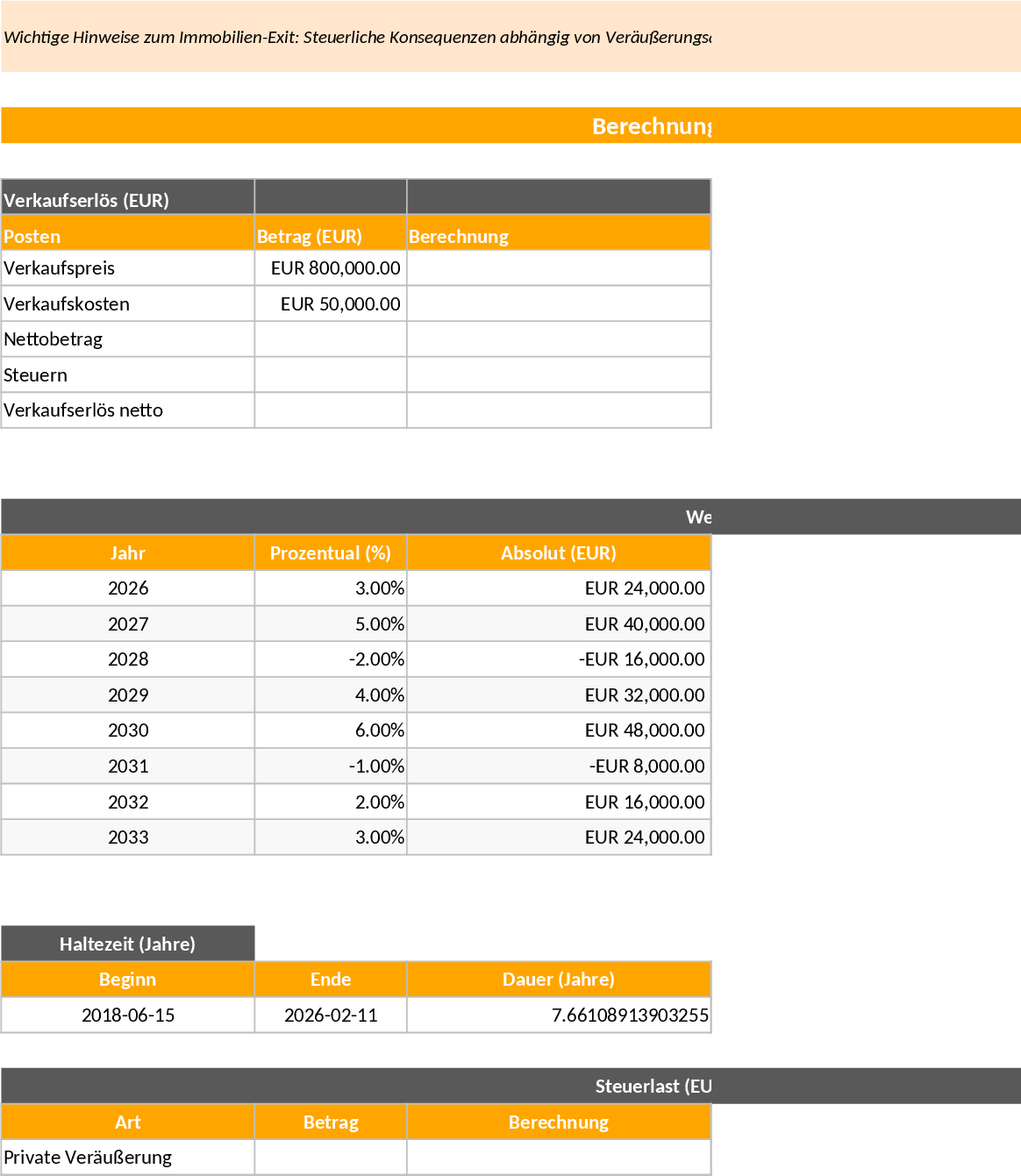Select the Prozentual (%) column header
The image size is (1021, 1176).
tap(330, 552)
